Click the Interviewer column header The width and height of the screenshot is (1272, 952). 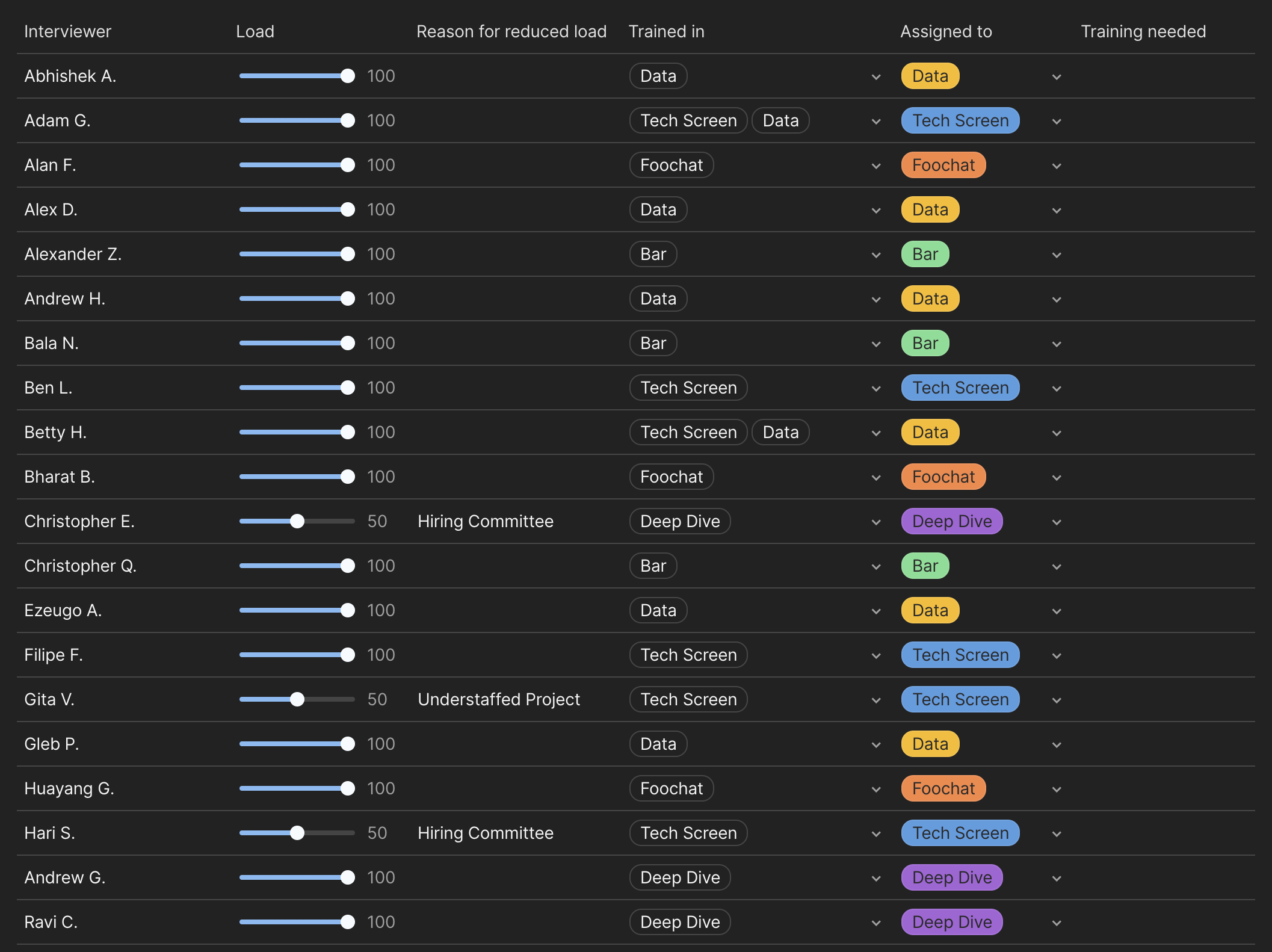coord(67,31)
